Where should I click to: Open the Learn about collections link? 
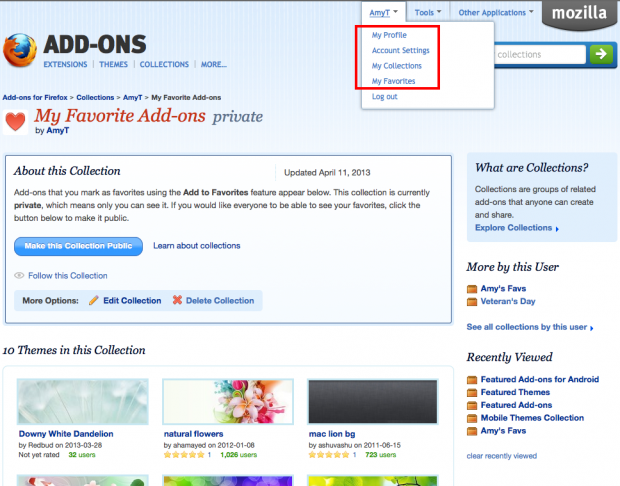196,246
